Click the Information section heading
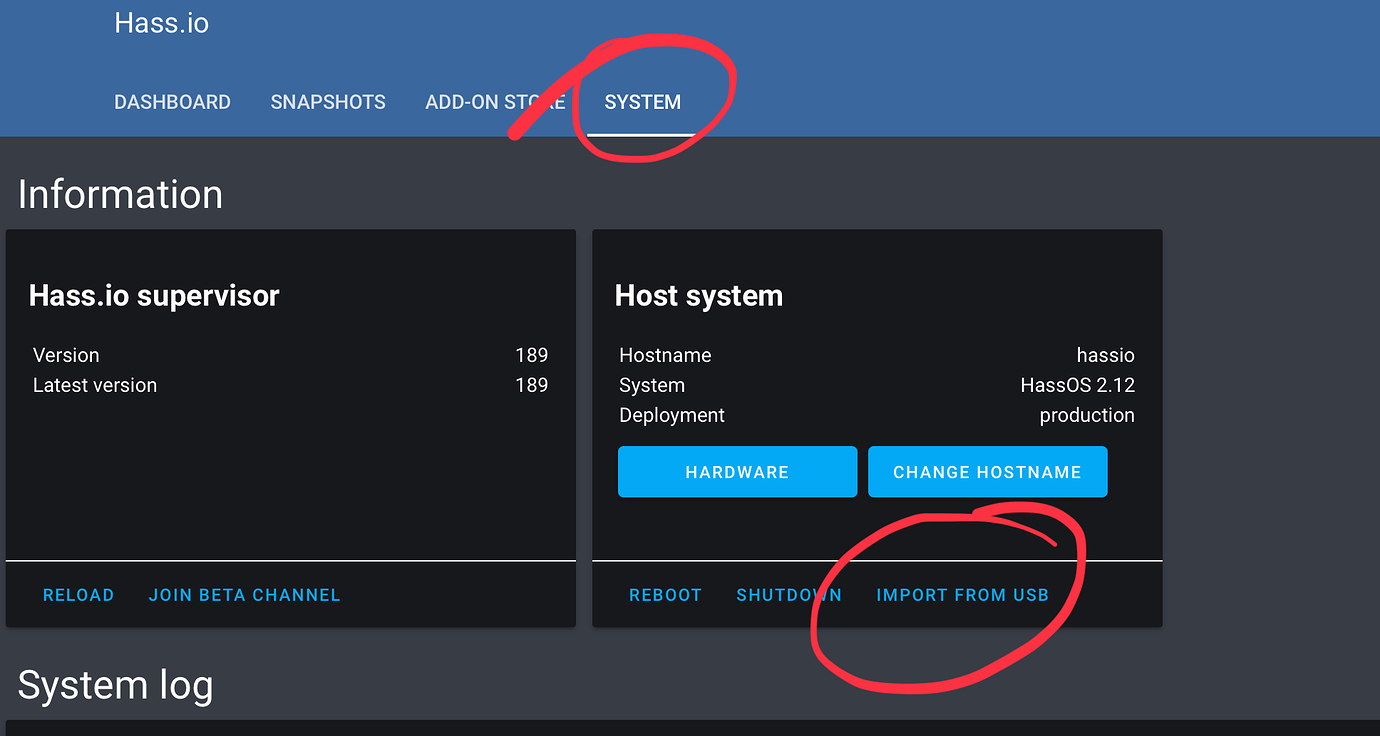The height and width of the screenshot is (736, 1380). 120,194
